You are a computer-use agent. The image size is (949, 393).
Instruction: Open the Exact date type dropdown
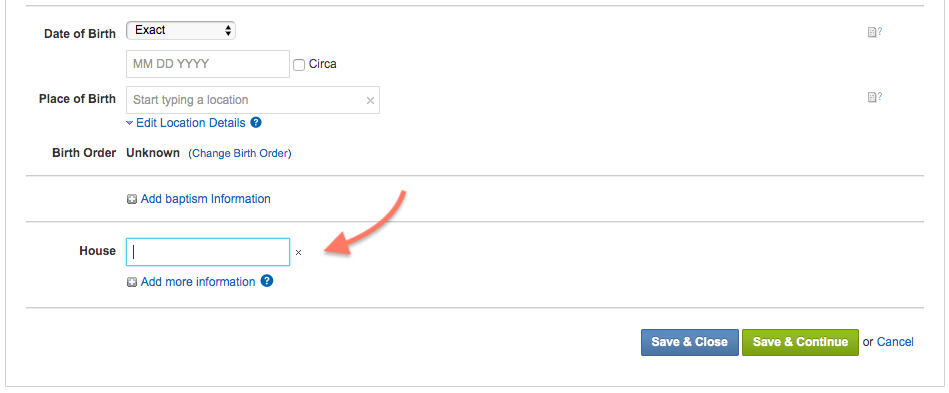click(180, 30)
